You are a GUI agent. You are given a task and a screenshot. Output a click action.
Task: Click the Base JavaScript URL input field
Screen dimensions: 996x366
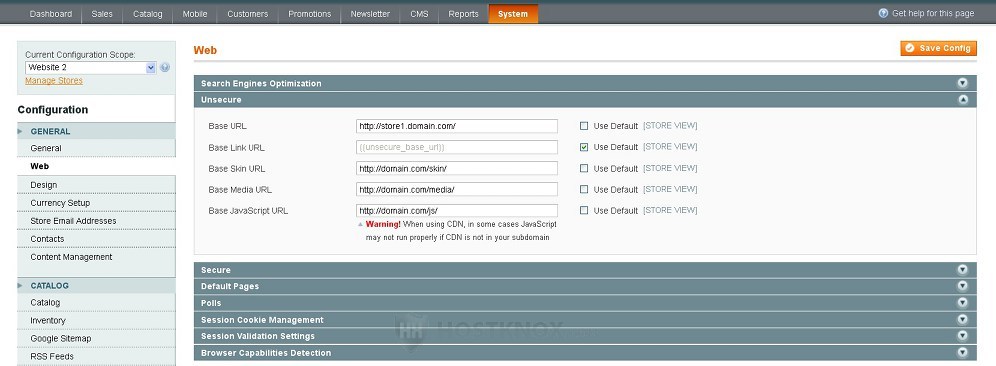pyautogui.click(x=457, y=210)
